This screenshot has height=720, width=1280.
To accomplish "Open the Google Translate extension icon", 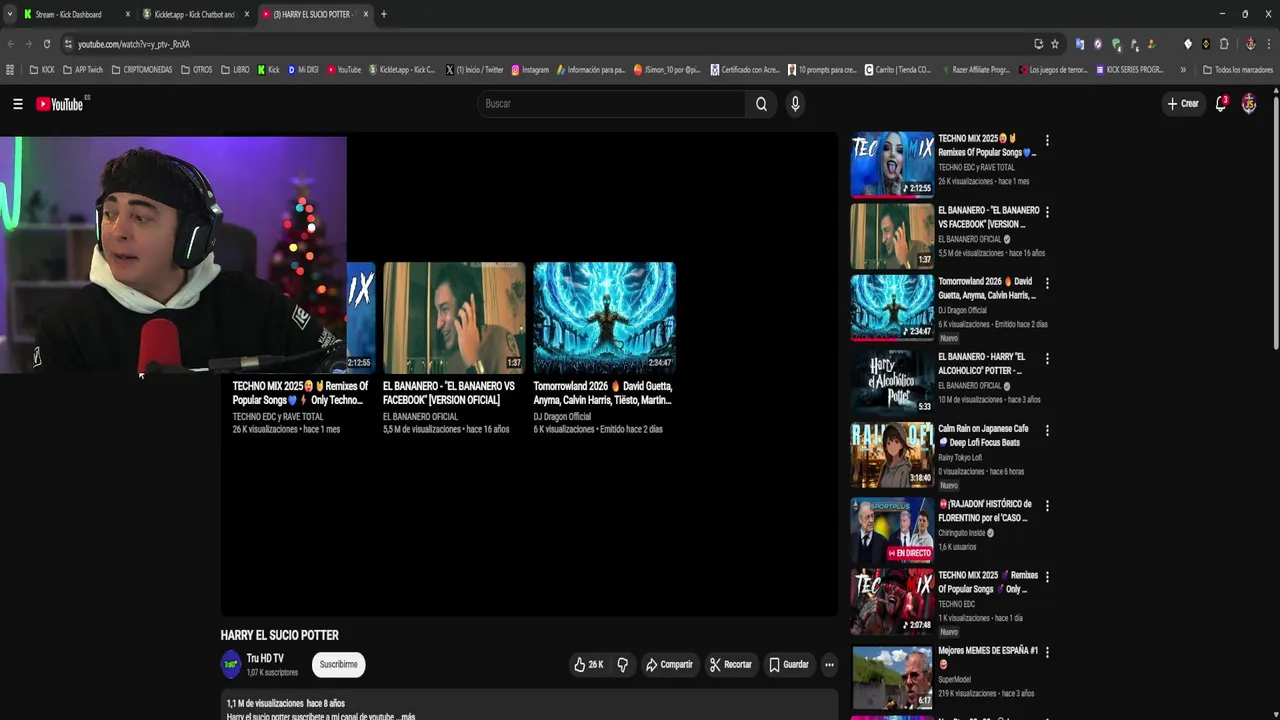I will click(1080, 44).
